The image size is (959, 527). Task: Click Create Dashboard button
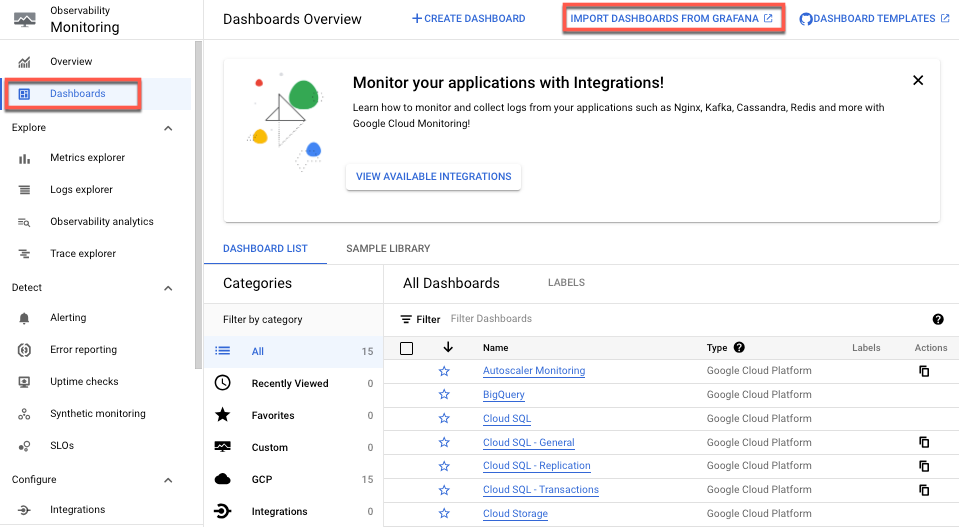click(x=468, y=19)
